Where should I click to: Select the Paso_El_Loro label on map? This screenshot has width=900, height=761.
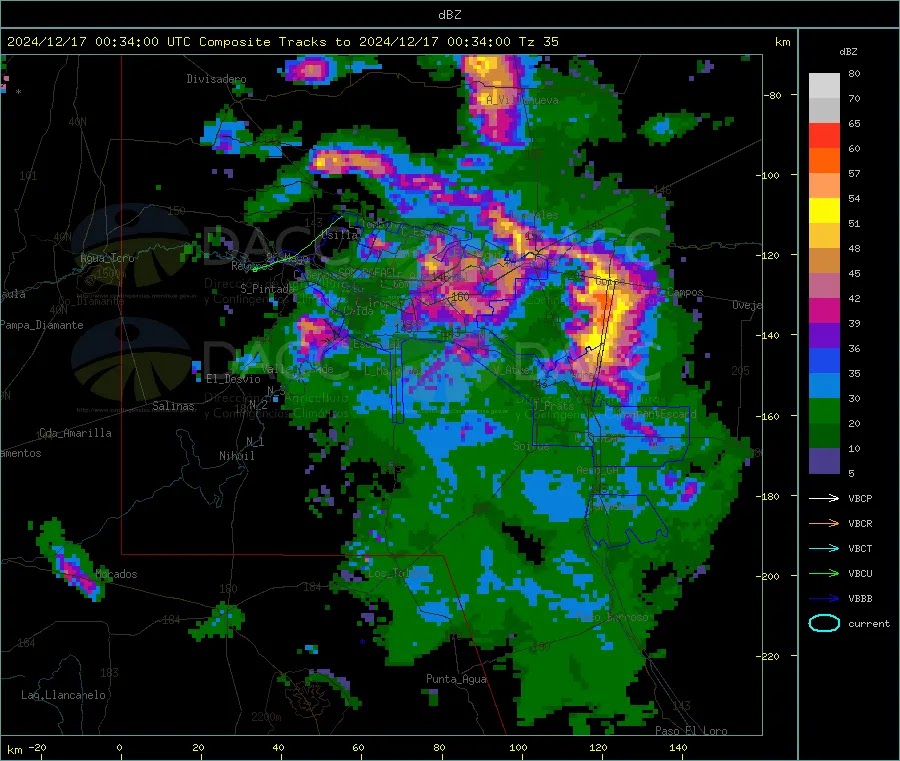(691, 731)
